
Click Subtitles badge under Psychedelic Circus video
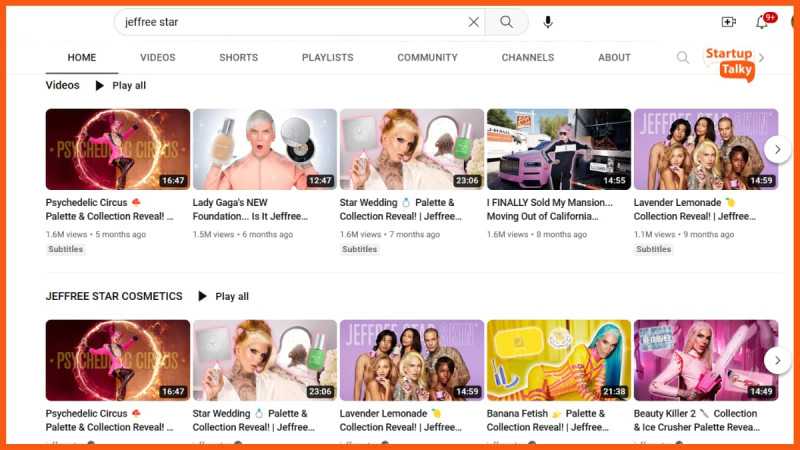click(65, 249)
